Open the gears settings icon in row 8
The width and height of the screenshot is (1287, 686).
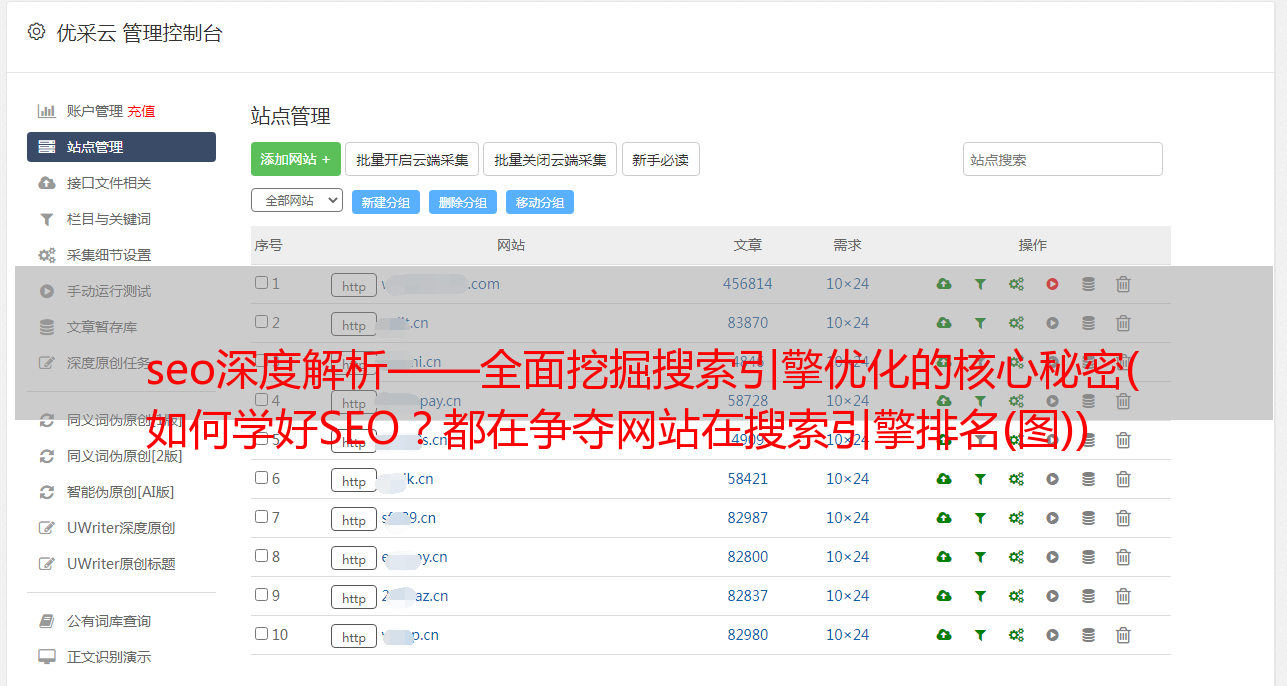(x=1016, y=557)
